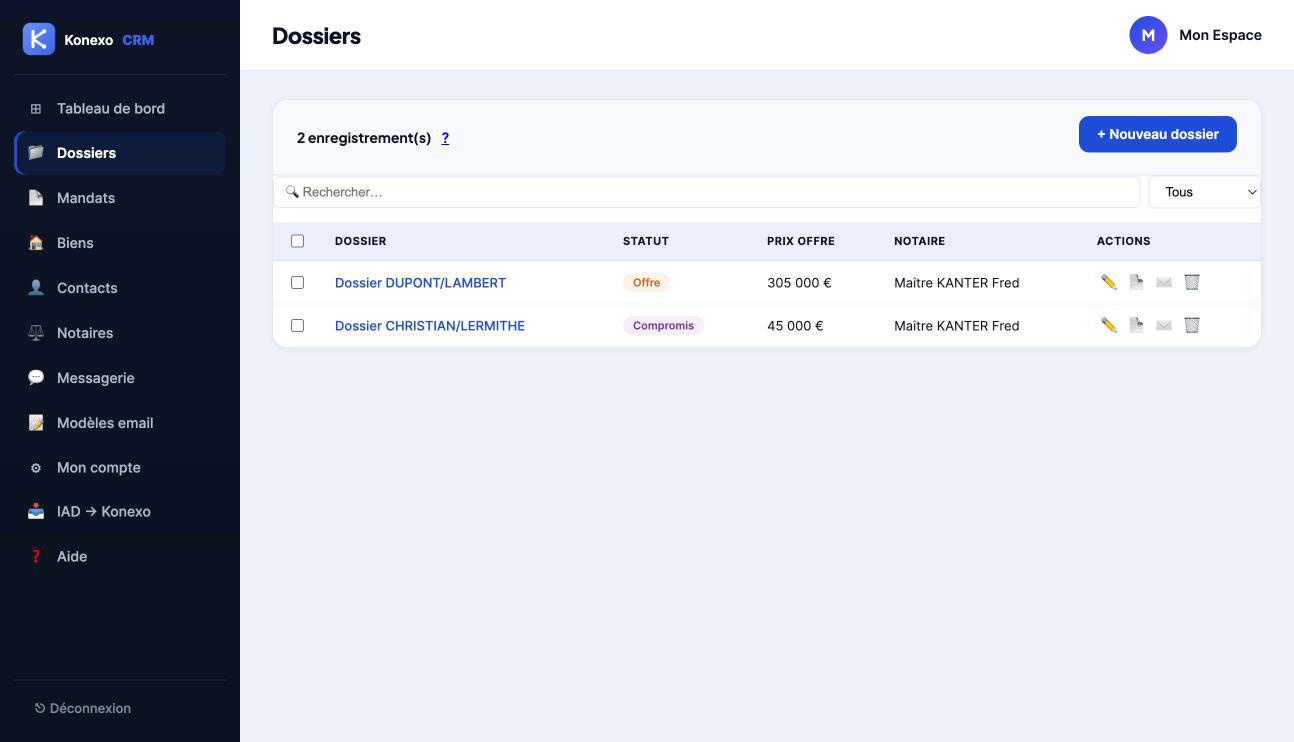Click the IAD → Konexo inbox icon
This screenshot has height=742, width=1294.
tap(36, 512)
